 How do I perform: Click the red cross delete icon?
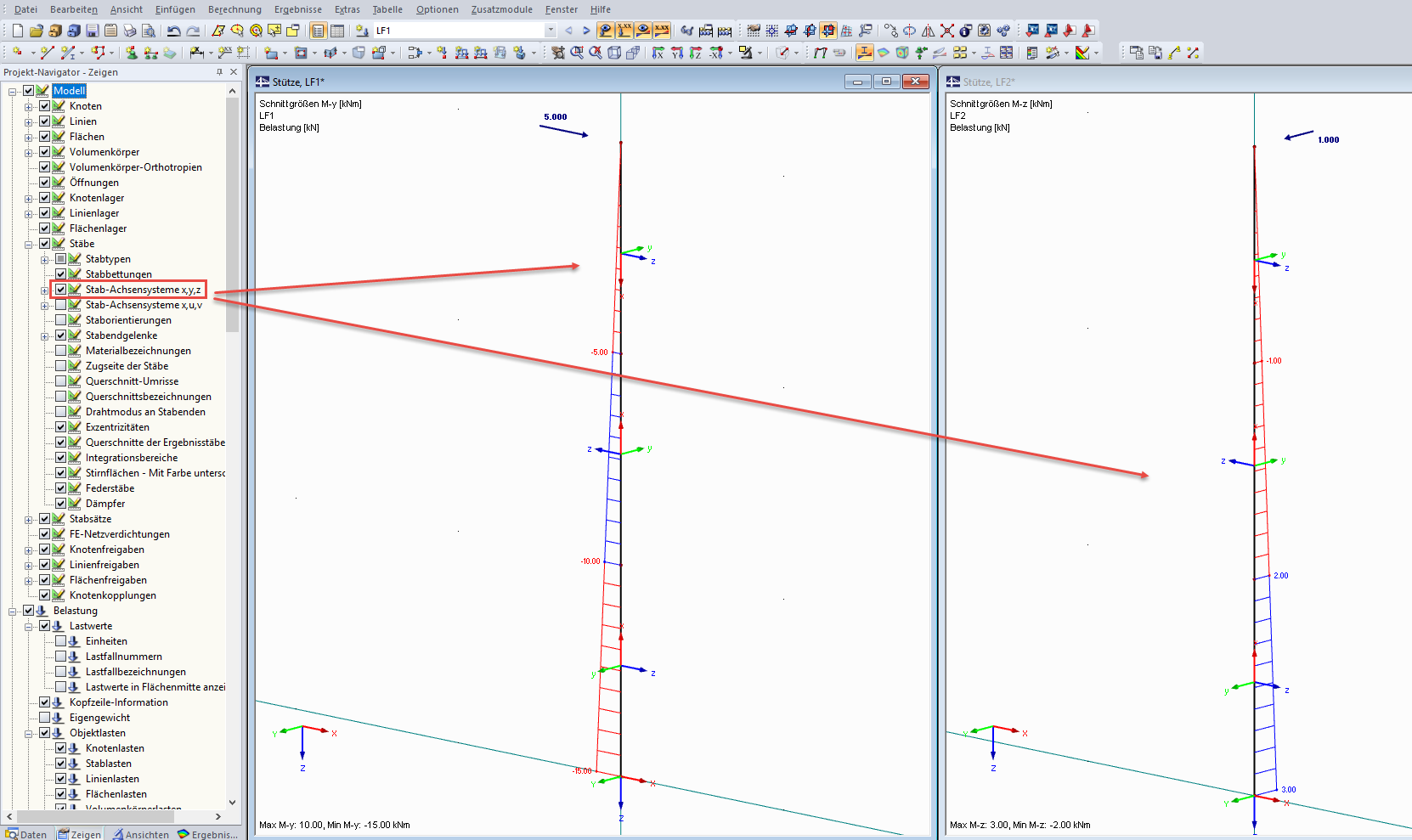click(946, 31)
